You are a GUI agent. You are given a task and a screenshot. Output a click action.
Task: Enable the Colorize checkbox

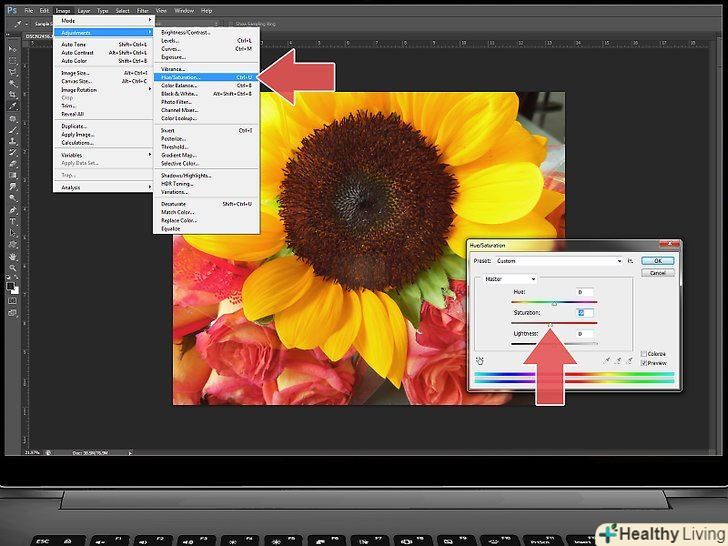pyautogui.click(x=645, y=353)
